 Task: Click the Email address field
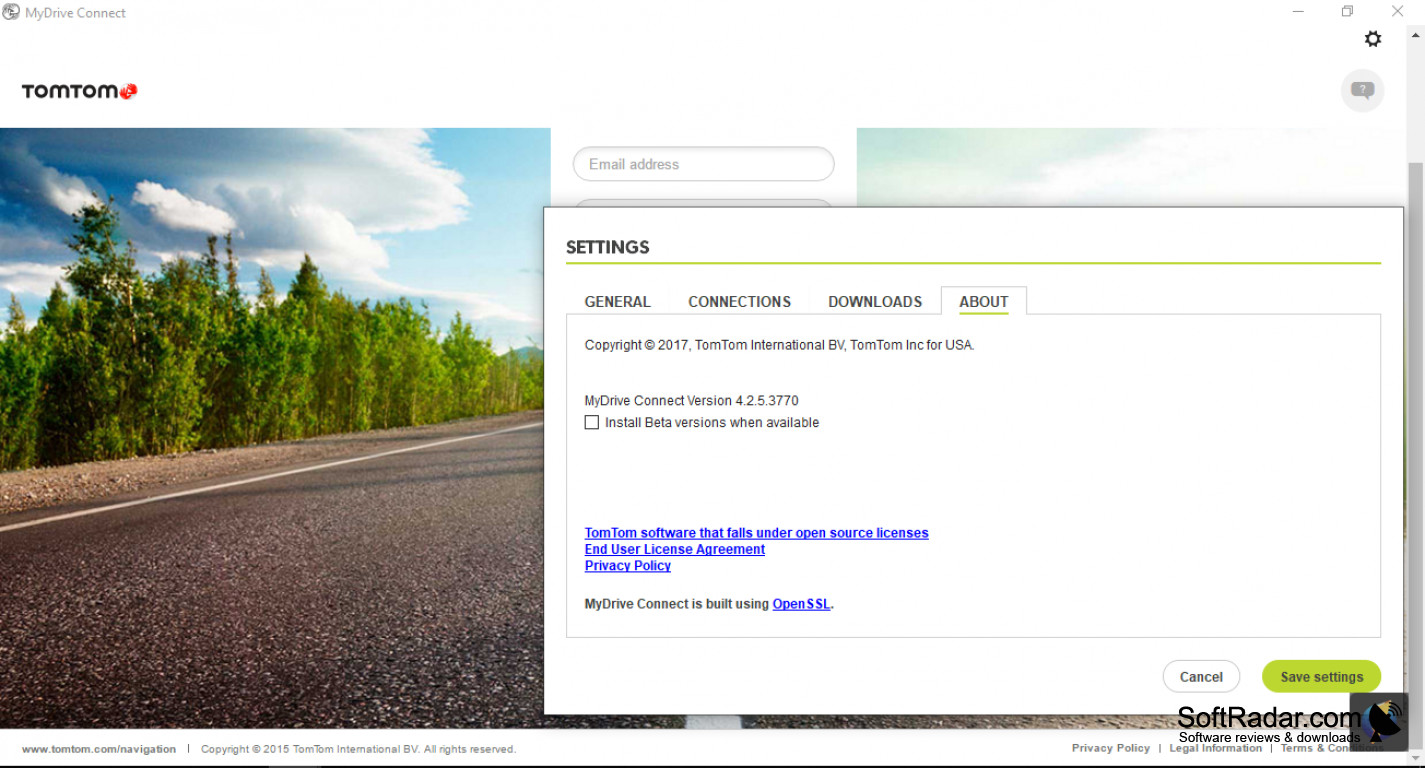(703, 164)
